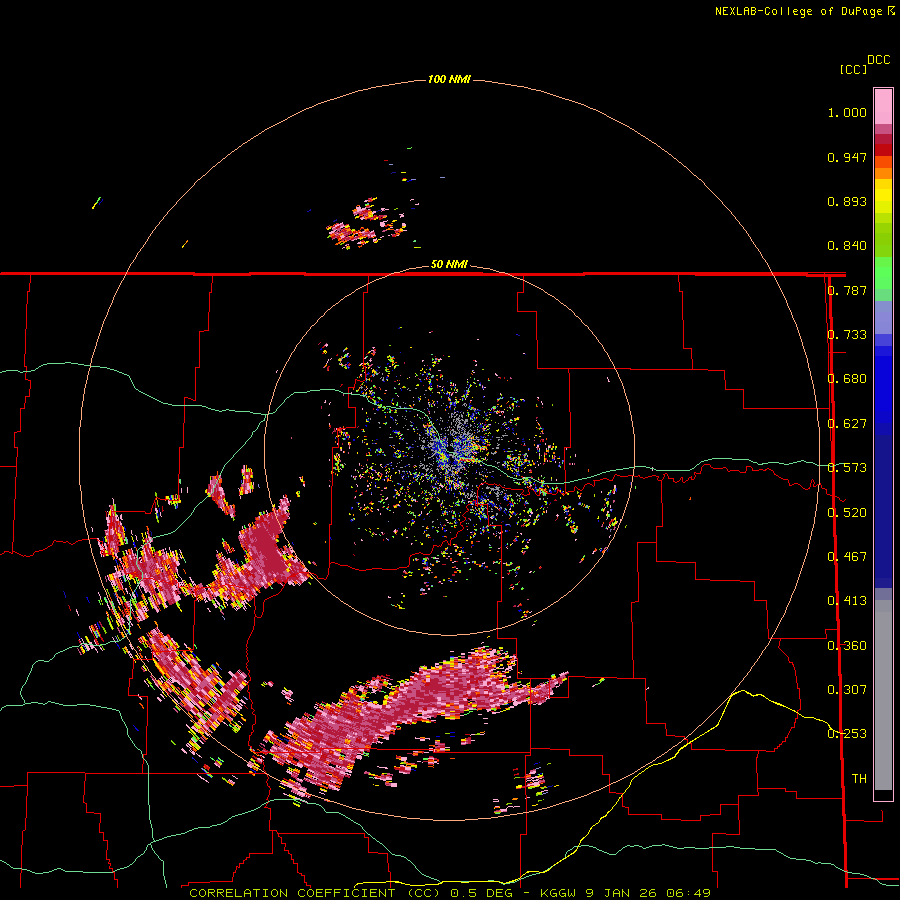Image resolution: width=900 pixels, height=900 pixels.
Task: Click the 0.627 value on the color scale
Action: (x=847, y=424)
